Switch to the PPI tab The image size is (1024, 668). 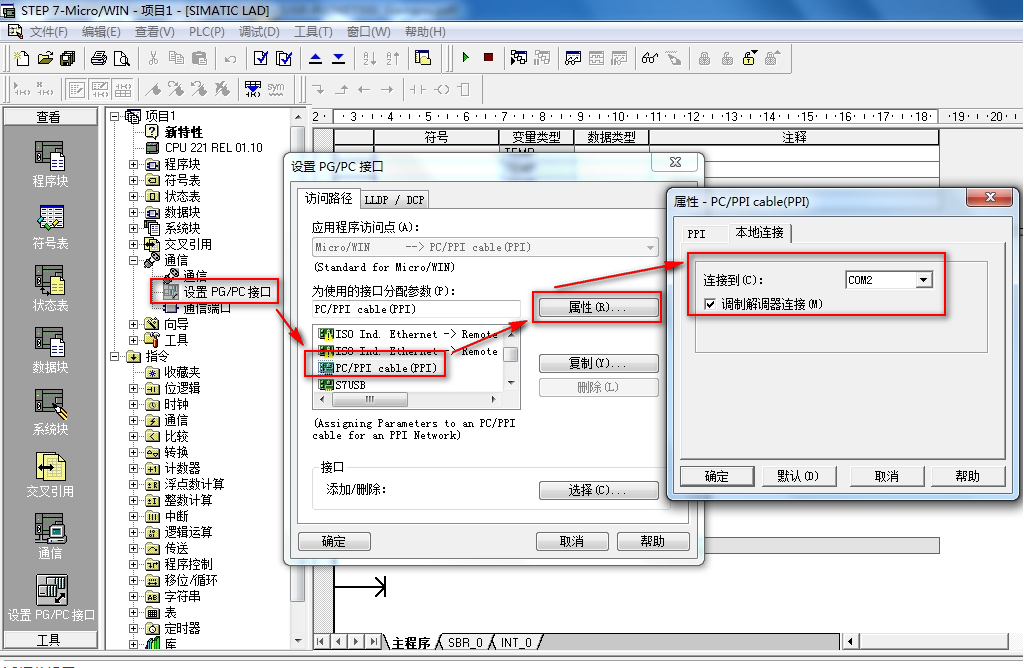coord(696,234)
